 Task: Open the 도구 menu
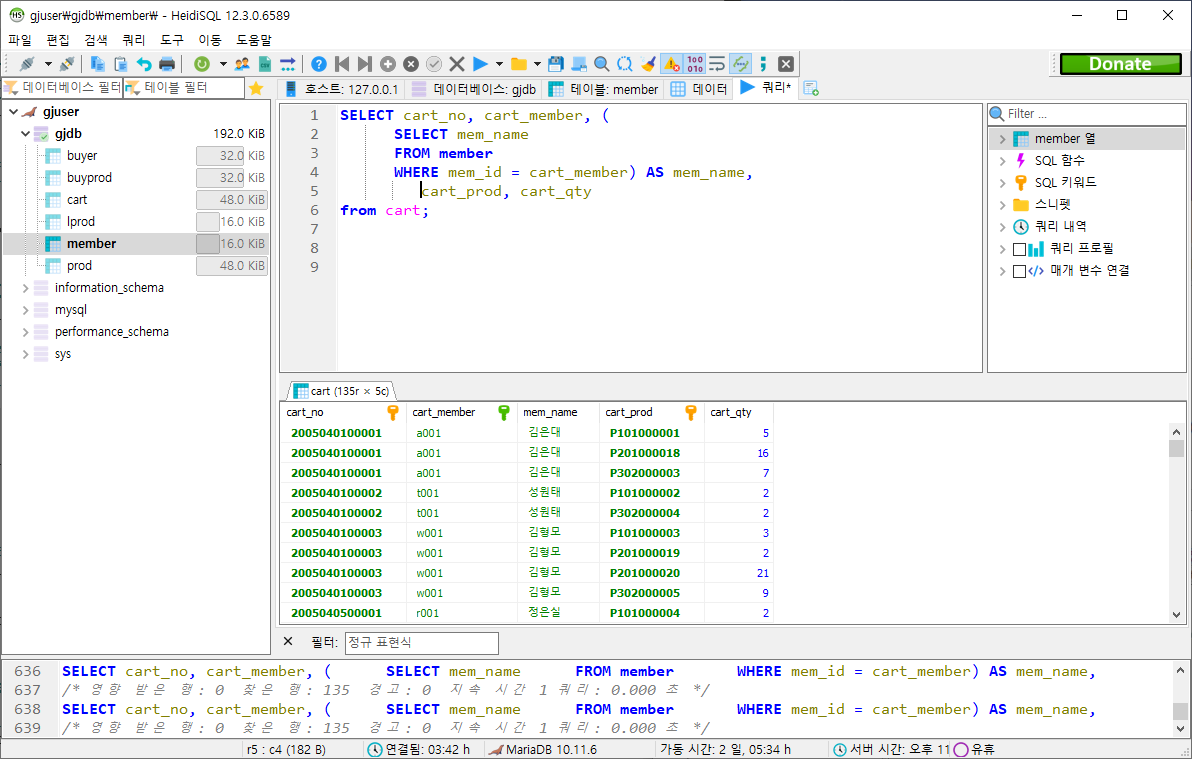click(x=172, y=40)
